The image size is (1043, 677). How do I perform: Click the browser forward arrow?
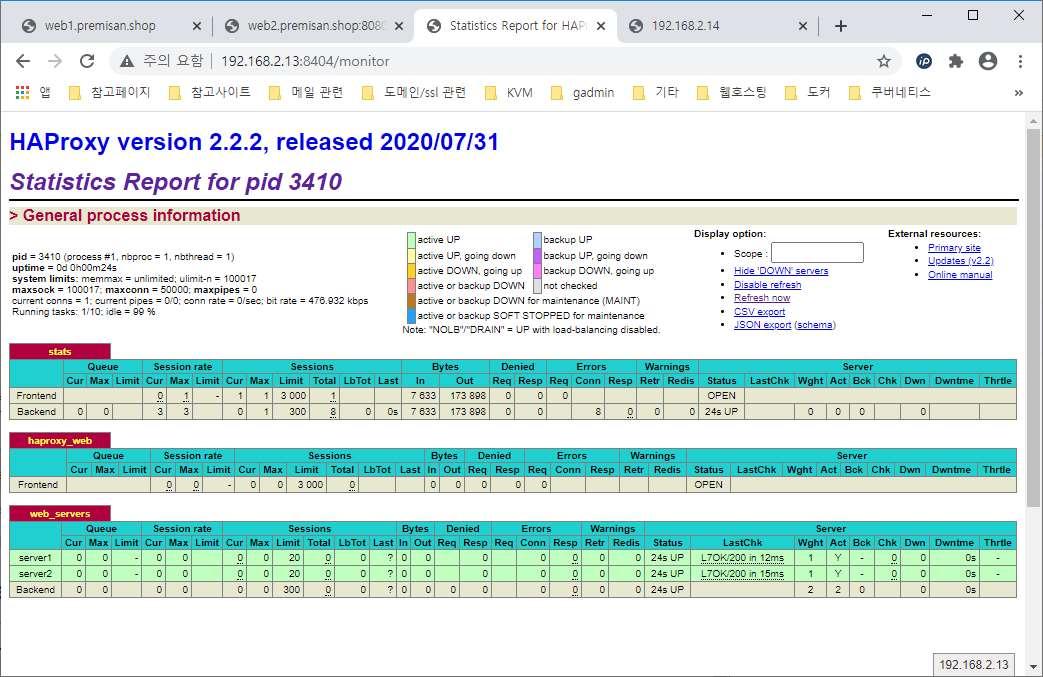[55, 61]
